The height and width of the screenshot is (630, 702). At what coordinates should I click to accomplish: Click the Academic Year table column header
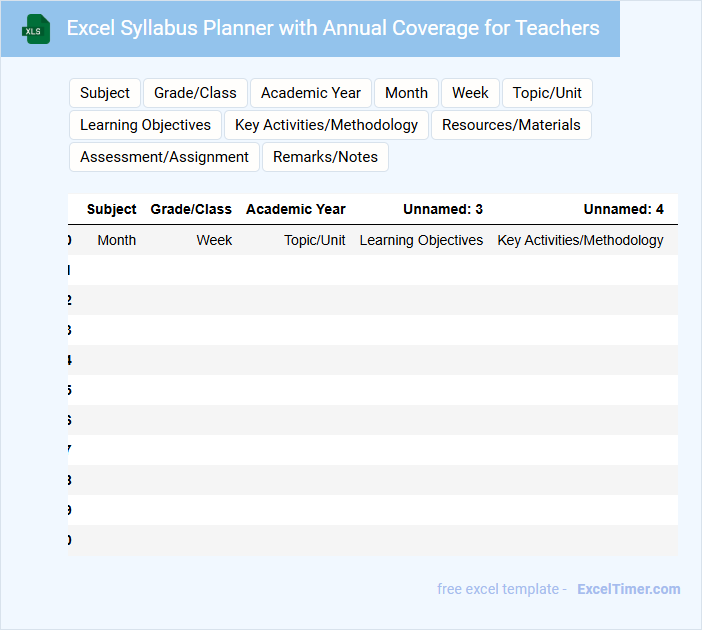(x=295, y=209)
